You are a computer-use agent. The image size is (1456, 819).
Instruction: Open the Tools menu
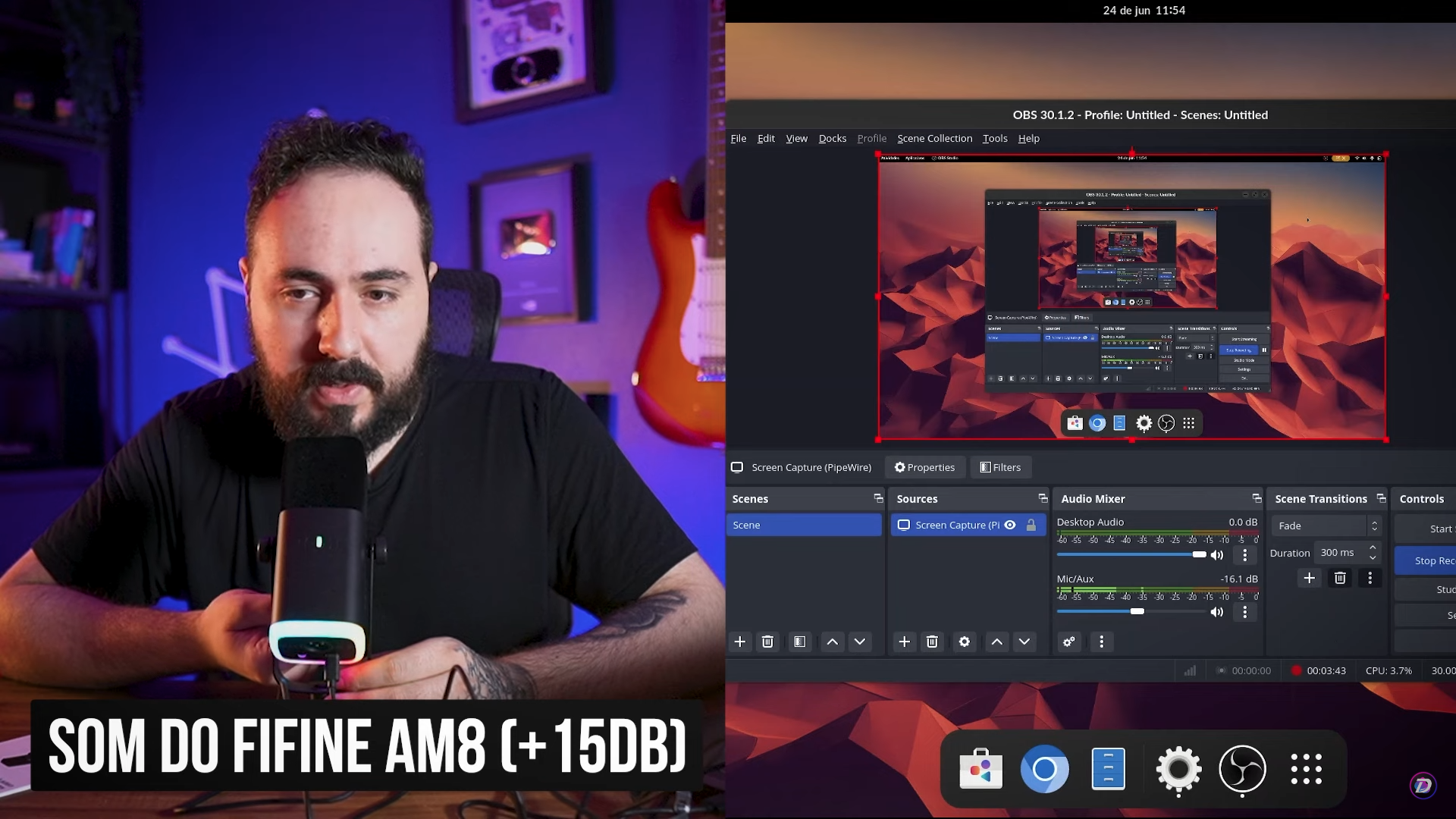[995, 138]
